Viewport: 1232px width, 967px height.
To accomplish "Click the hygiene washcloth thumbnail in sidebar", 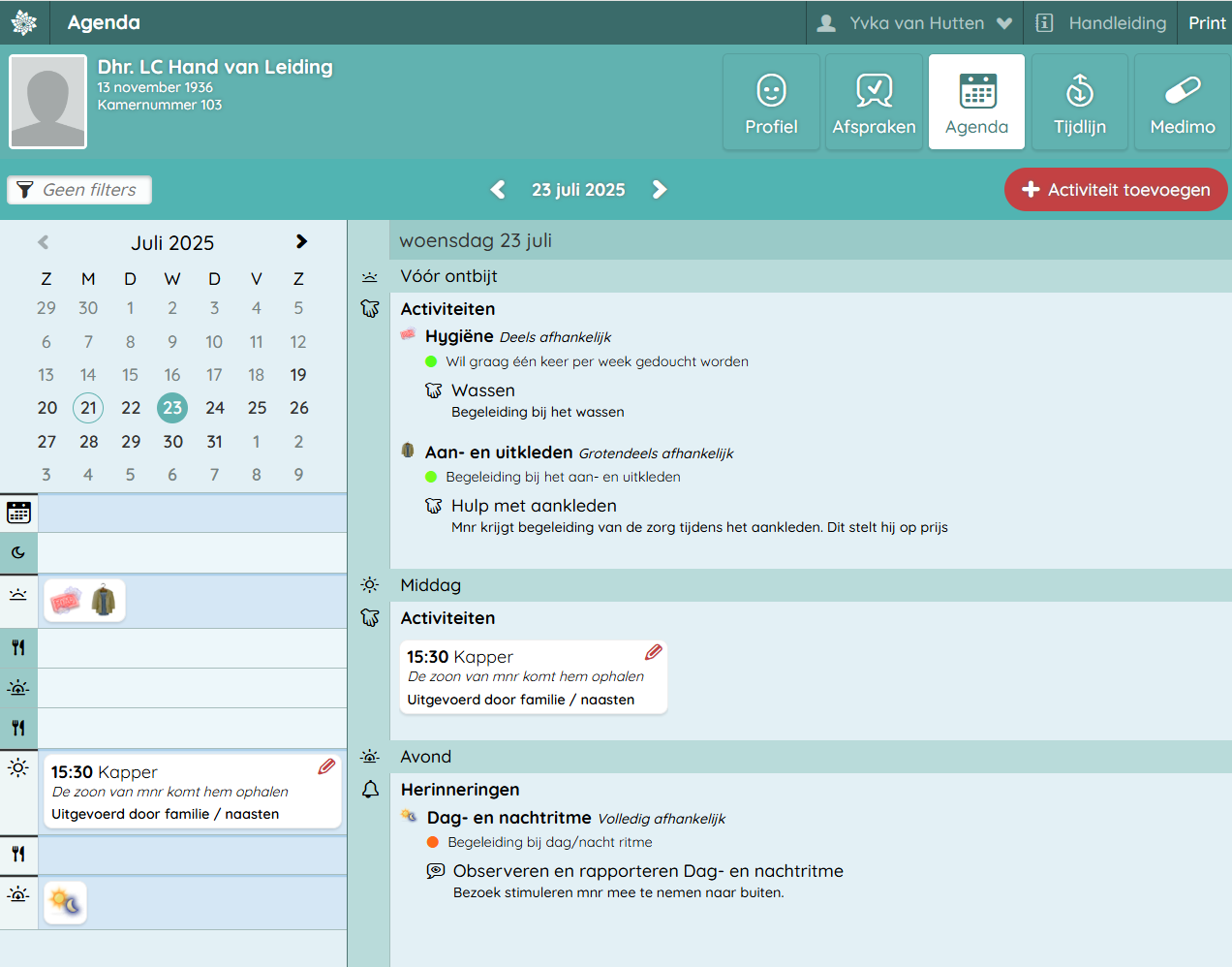I will point(66,602).
